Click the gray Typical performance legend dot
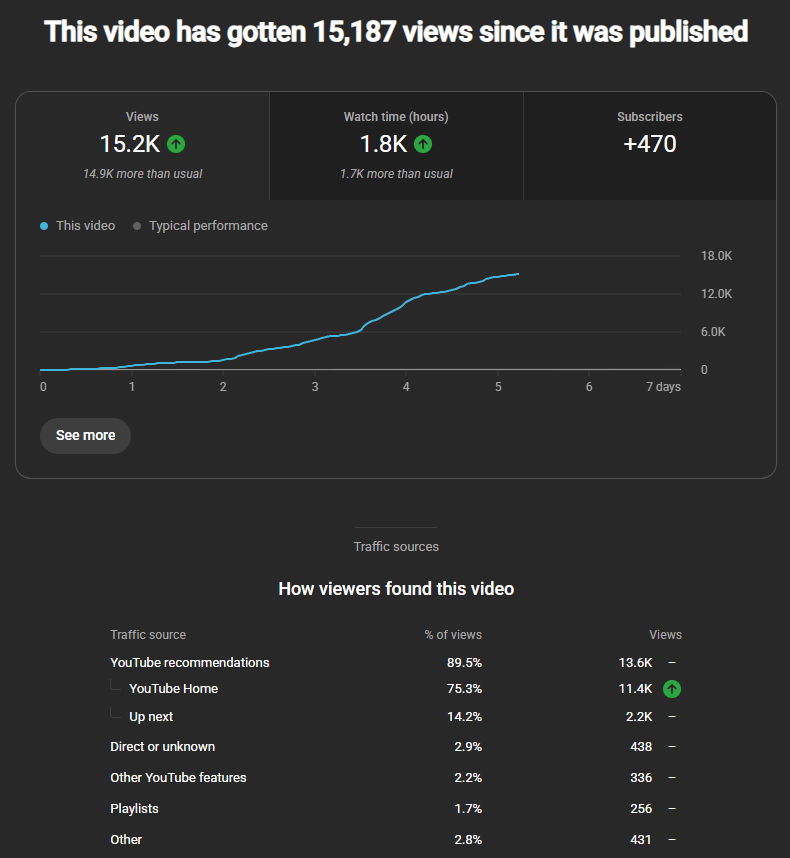 pyautogui.click(x=137, y=226)
